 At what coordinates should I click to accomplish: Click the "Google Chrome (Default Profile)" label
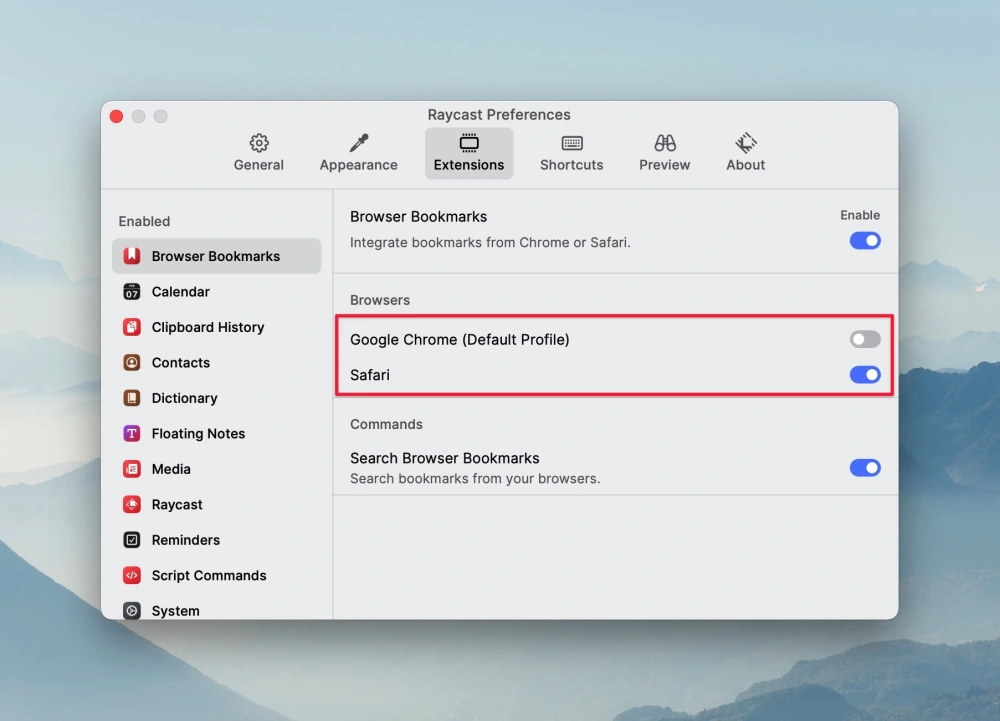(459, 339)
